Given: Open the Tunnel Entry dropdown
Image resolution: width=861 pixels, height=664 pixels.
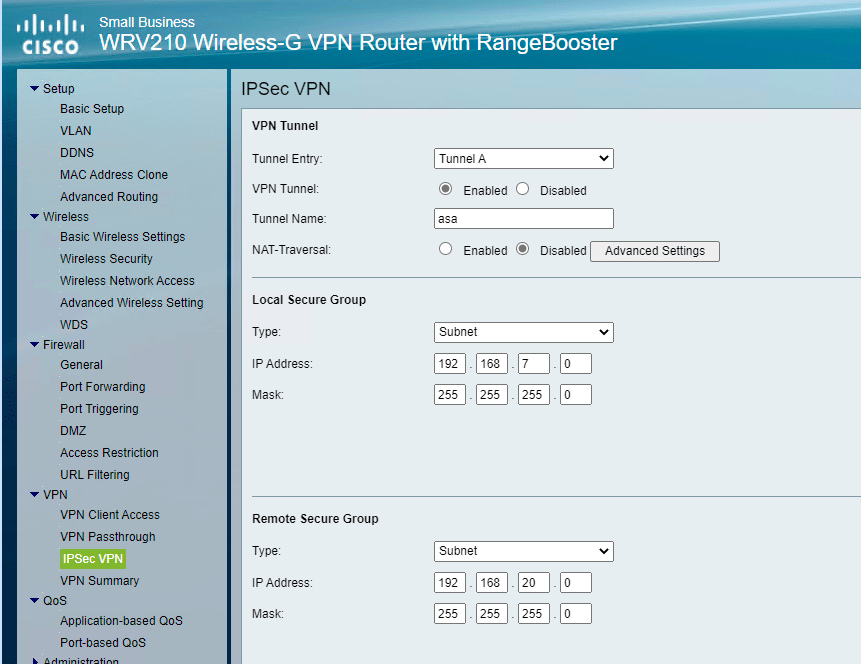Looking at the screenshot, I should [523, 158].
